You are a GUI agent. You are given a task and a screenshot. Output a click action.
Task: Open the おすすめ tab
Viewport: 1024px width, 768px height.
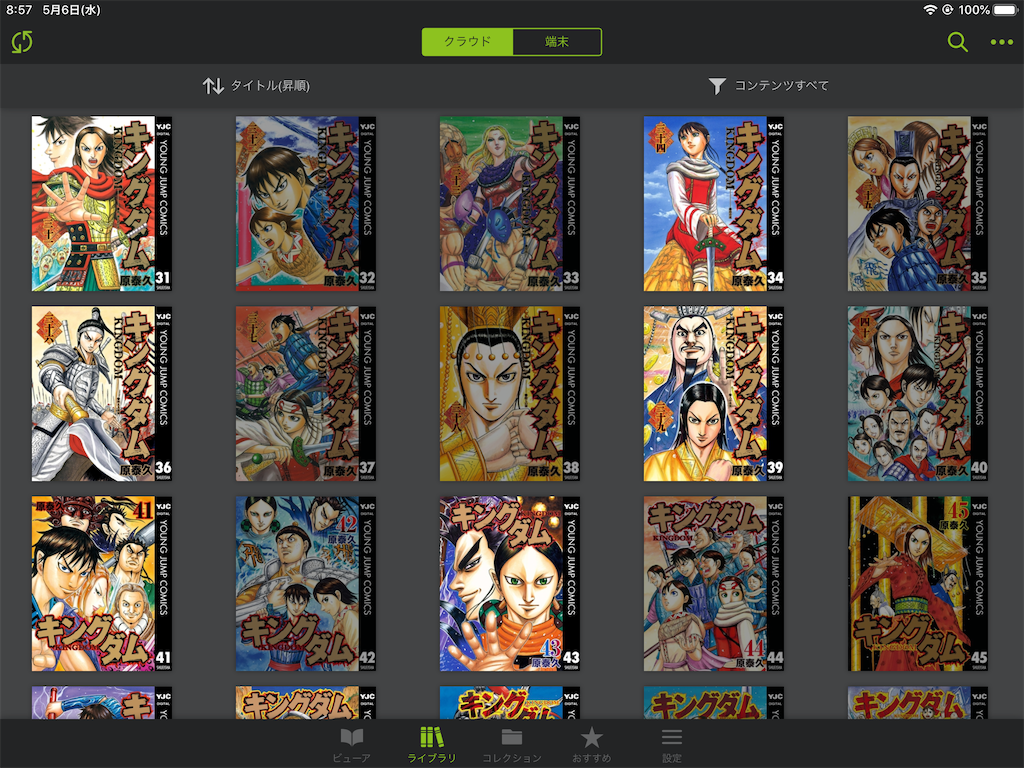[592, 745]
